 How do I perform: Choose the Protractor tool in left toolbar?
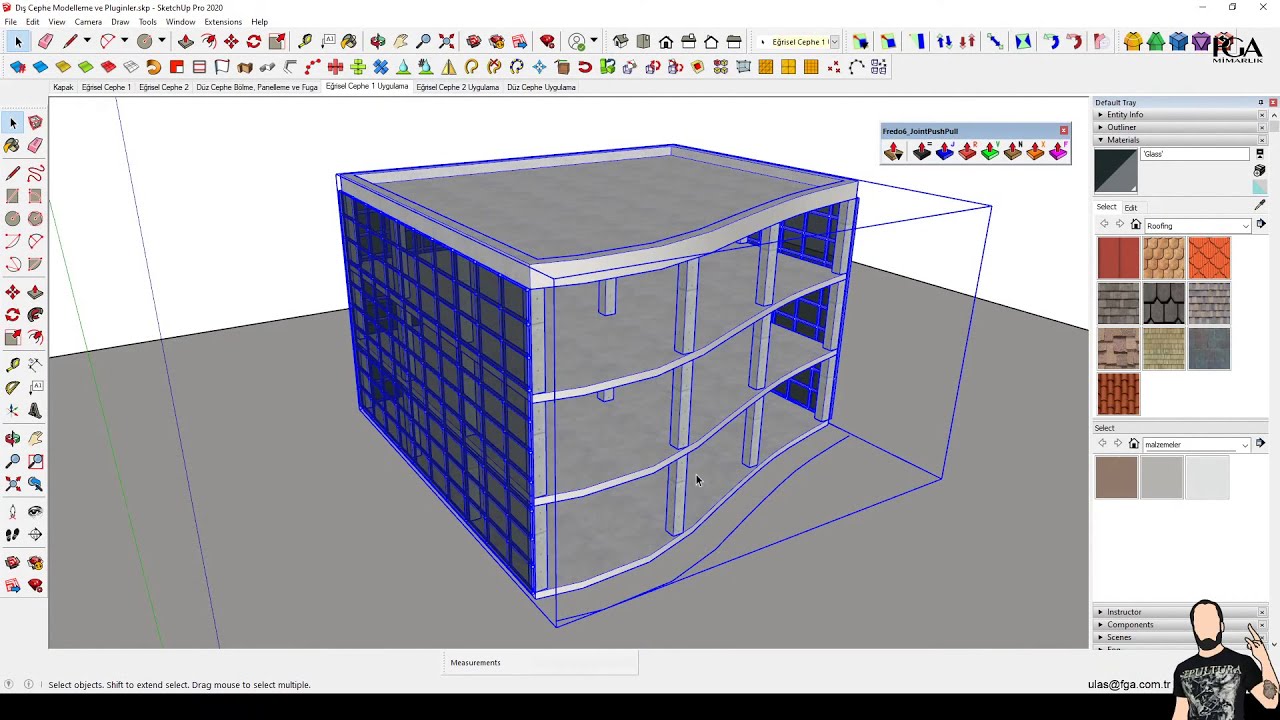(x=12, y=387)
